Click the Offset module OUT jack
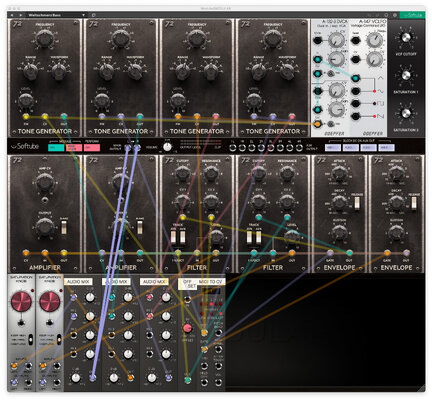432x400 pixels. click(x=188, y=379)
